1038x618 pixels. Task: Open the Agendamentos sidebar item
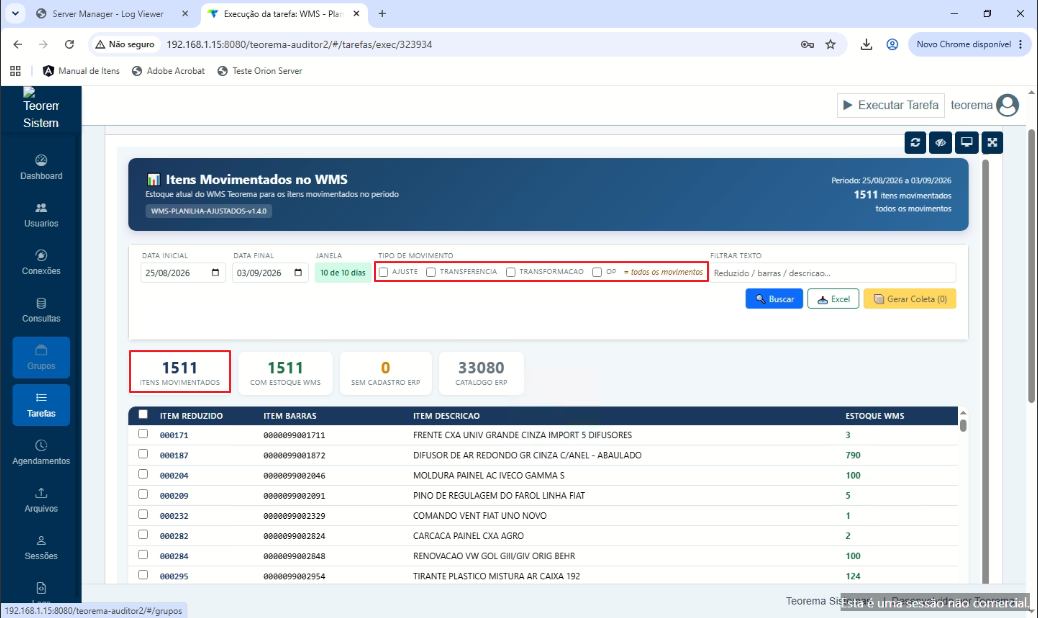tap(41, 453)
